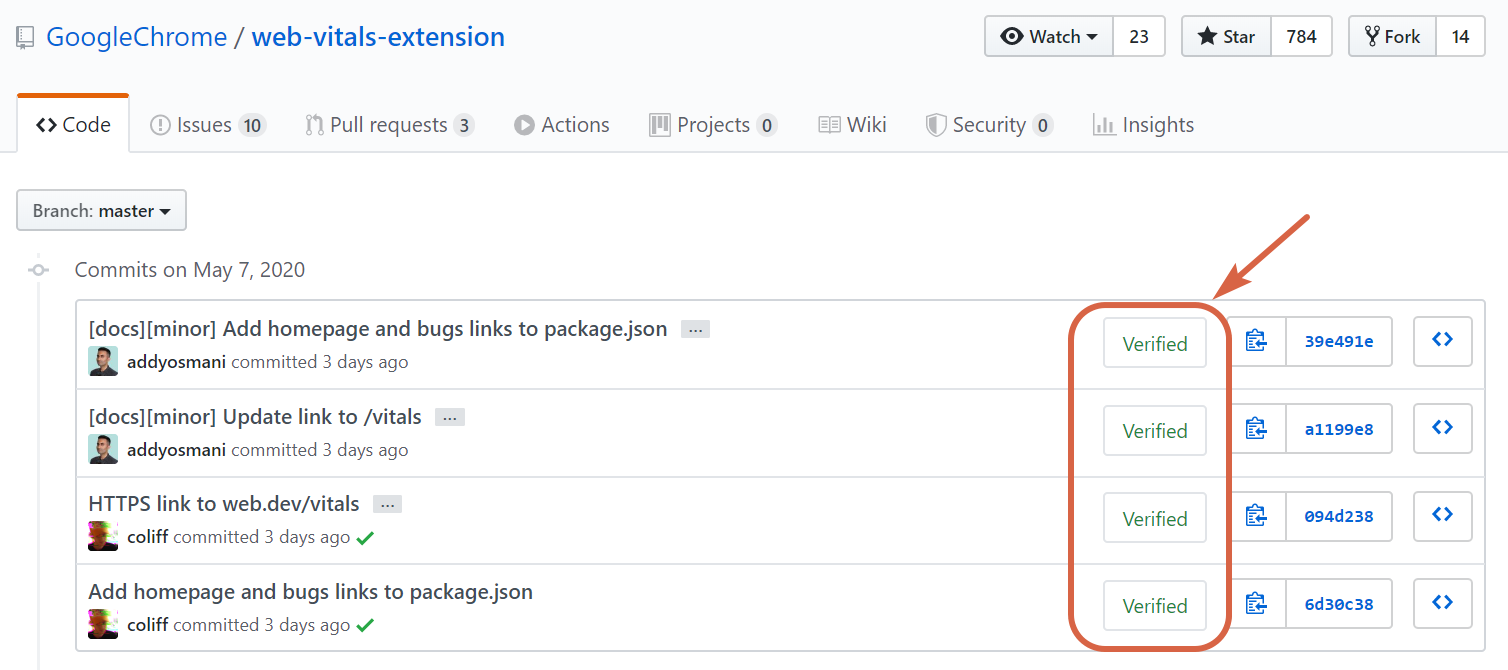Browse repository at commit 39e491e
Screen dimensions: 1508x670
click(1442, 341)
